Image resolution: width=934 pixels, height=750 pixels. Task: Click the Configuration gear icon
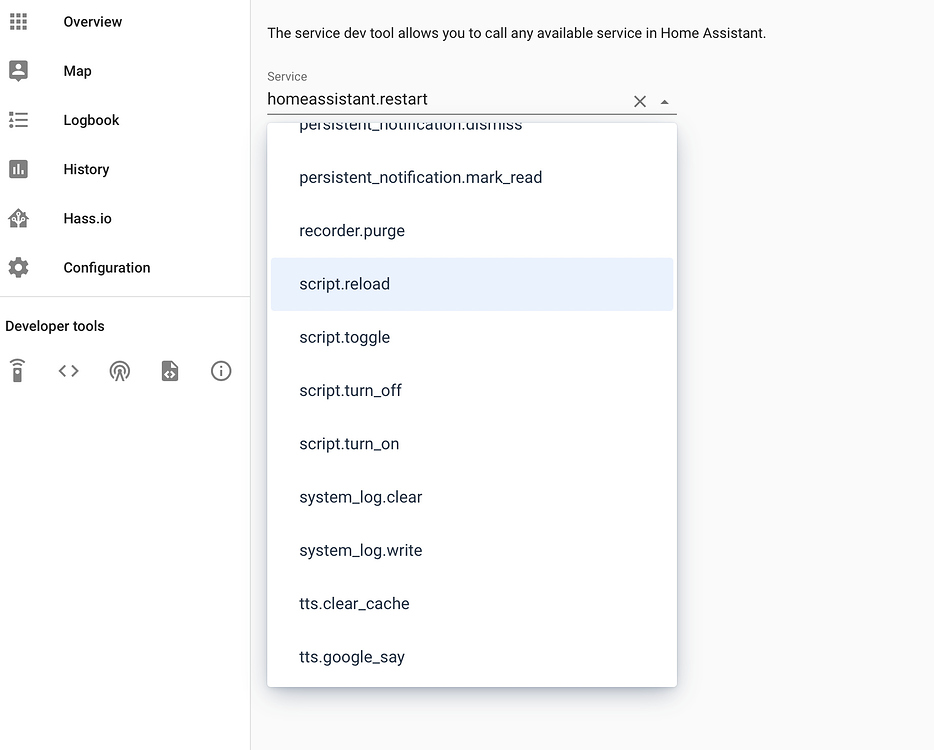pyautogui.click(x=18, y=267)
